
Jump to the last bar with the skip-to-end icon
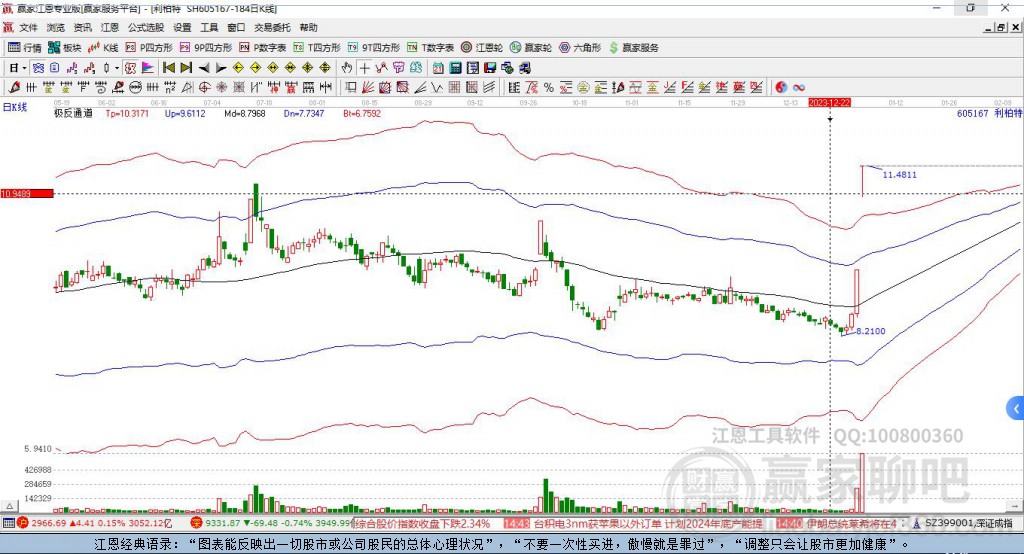(186, 68)
